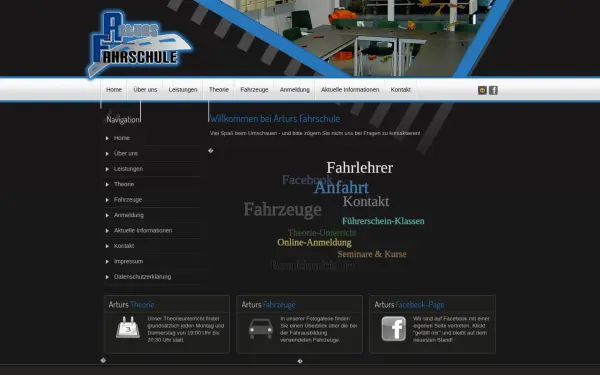Click the text starting 'Viel Spaß beim Umschauen'
The height and width of the screenshot is (375, 600).
315,133
